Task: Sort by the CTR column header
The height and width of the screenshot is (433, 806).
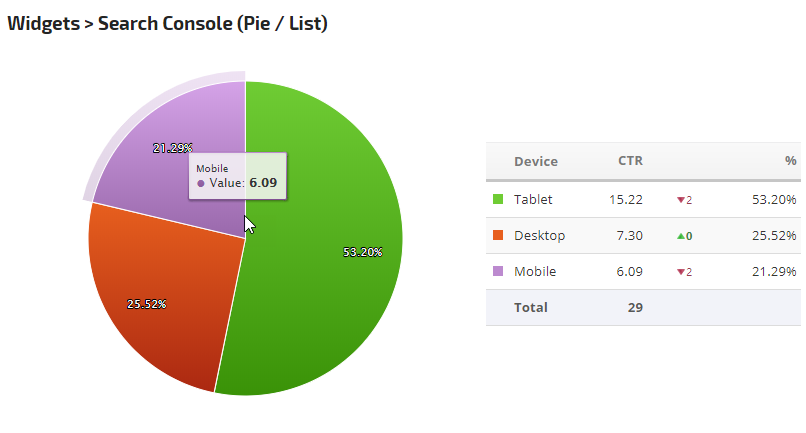Action: pos(630,161)
